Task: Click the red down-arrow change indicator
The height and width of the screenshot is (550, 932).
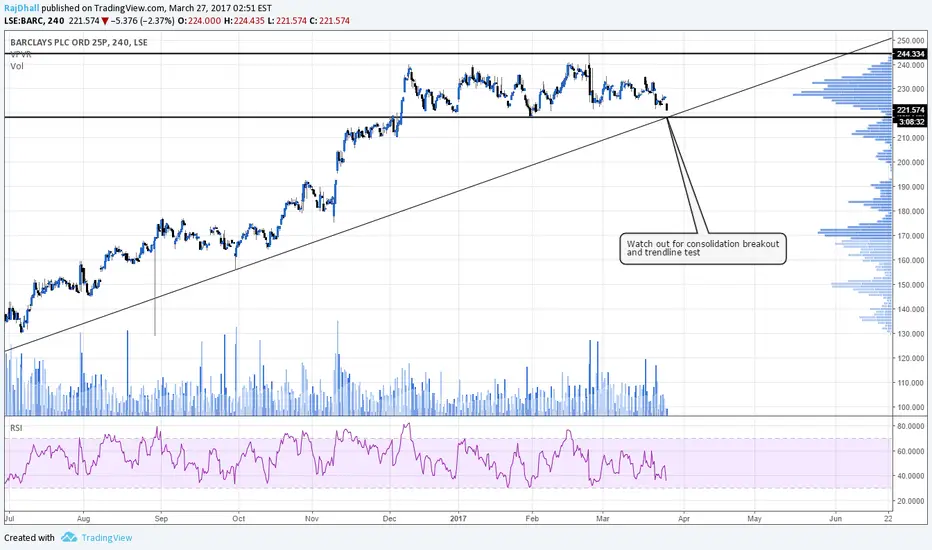Action: [105, 21]
